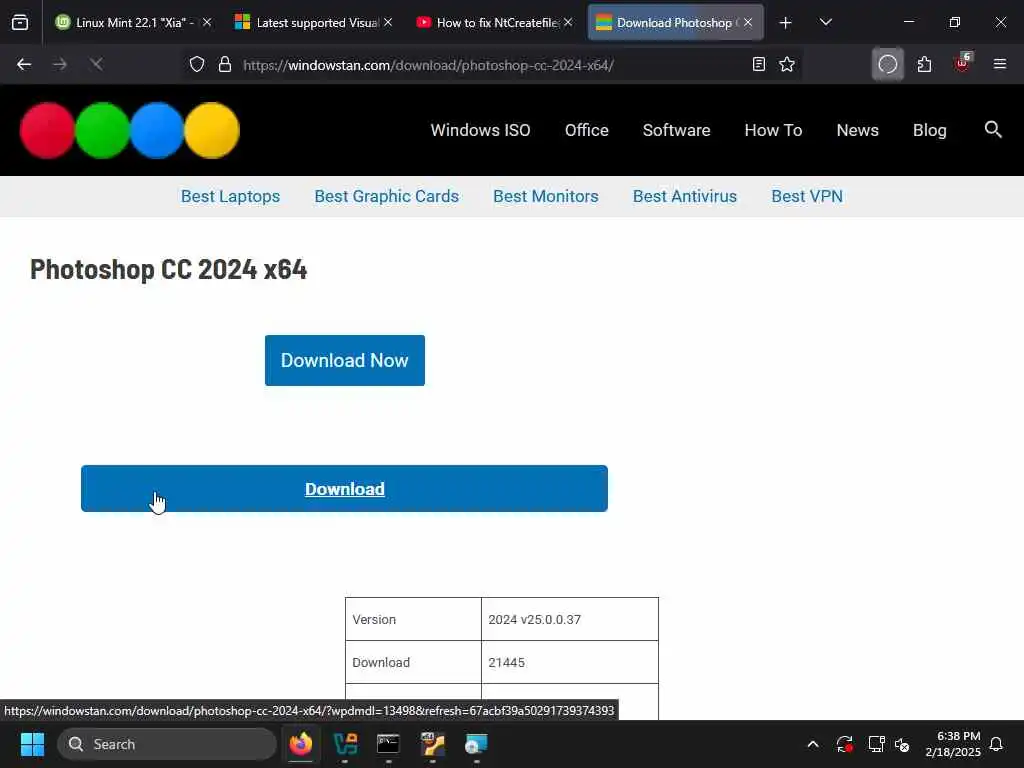The width and height of the screenshot is (1024, 768).
Task: Click taskbar Search box
Action: [167, 744]
